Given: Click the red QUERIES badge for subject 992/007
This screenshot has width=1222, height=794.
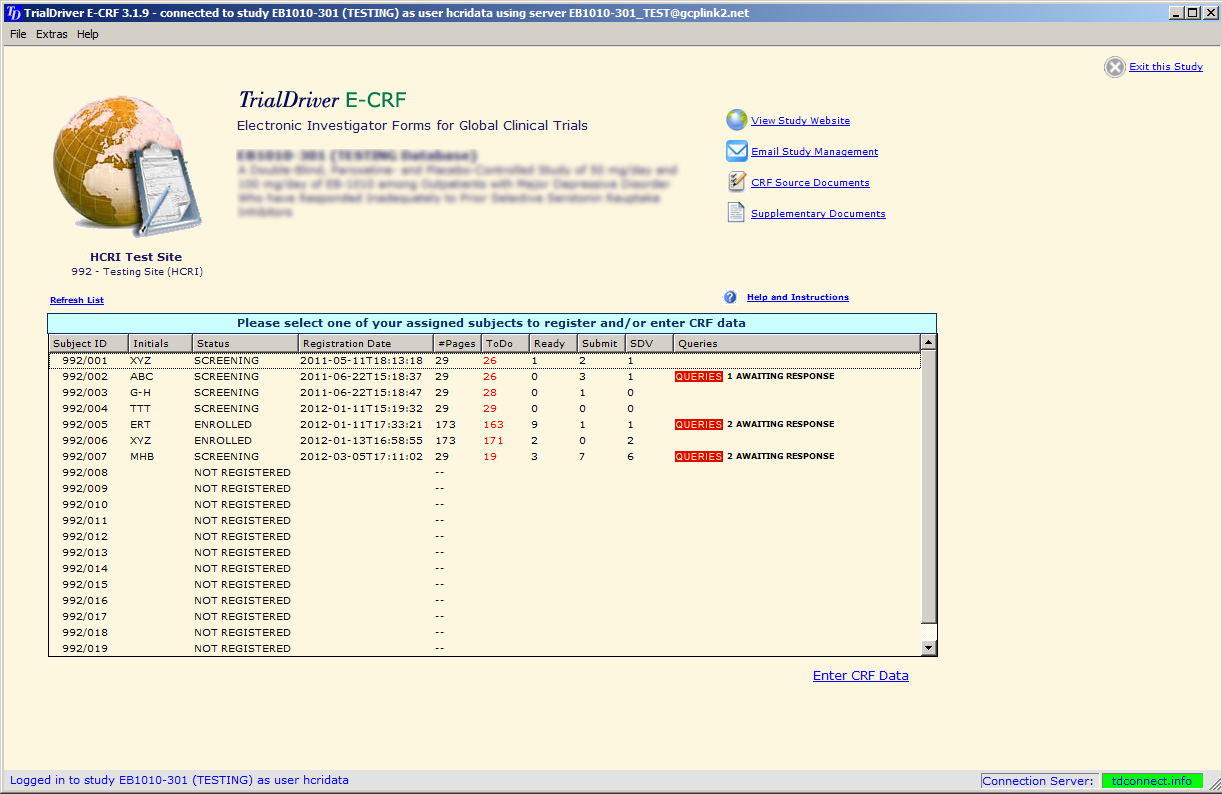Looking at the screenshot, I should click(698, 457).
